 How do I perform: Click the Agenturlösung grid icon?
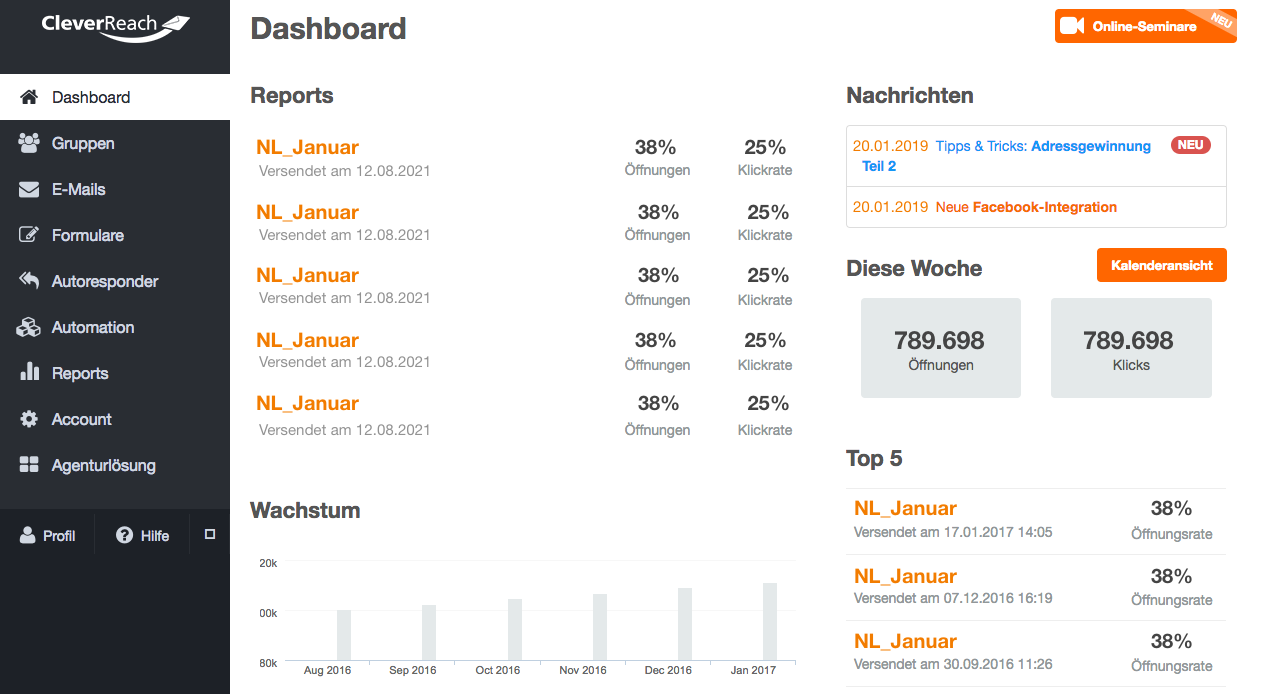tap(29, 465)
